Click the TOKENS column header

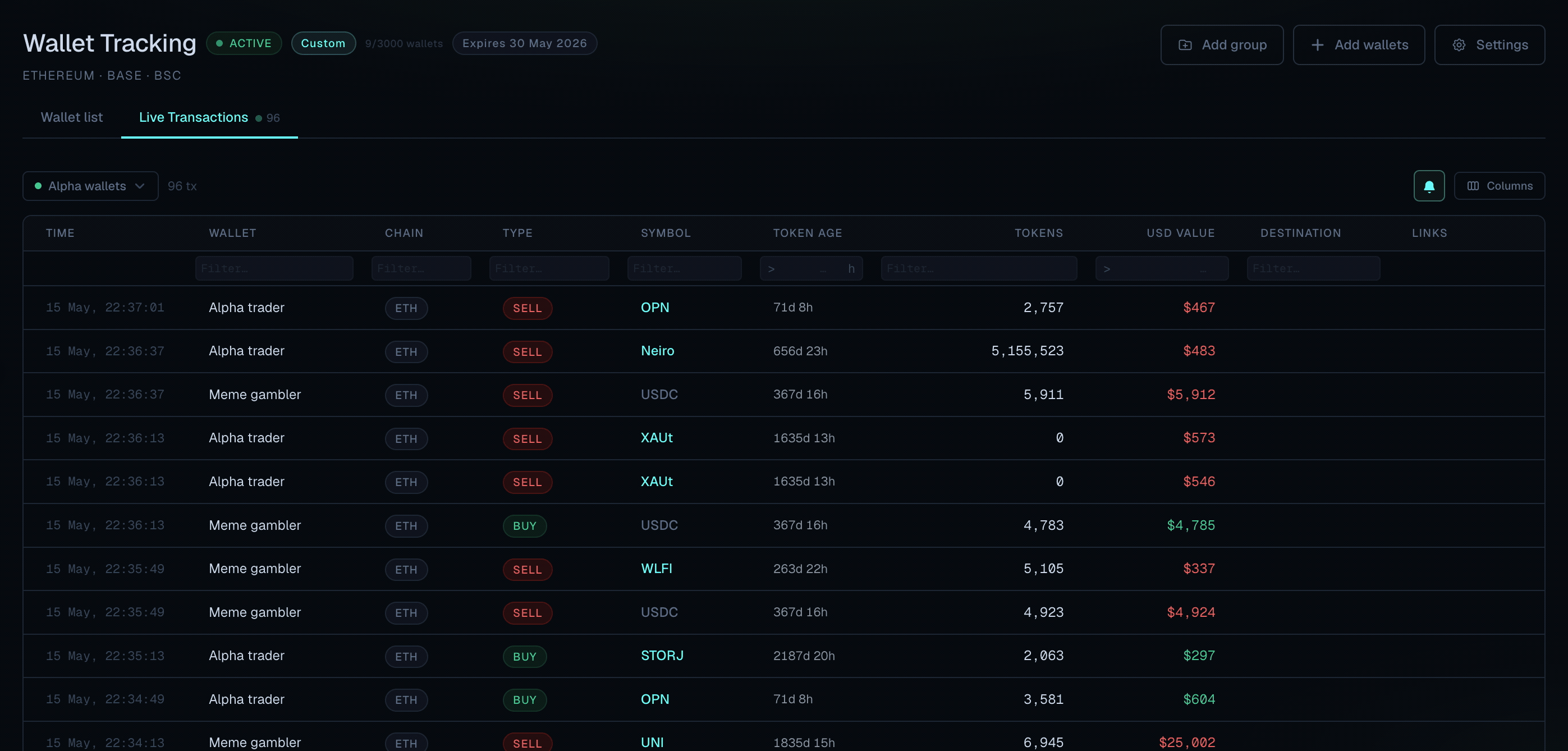1038,233
